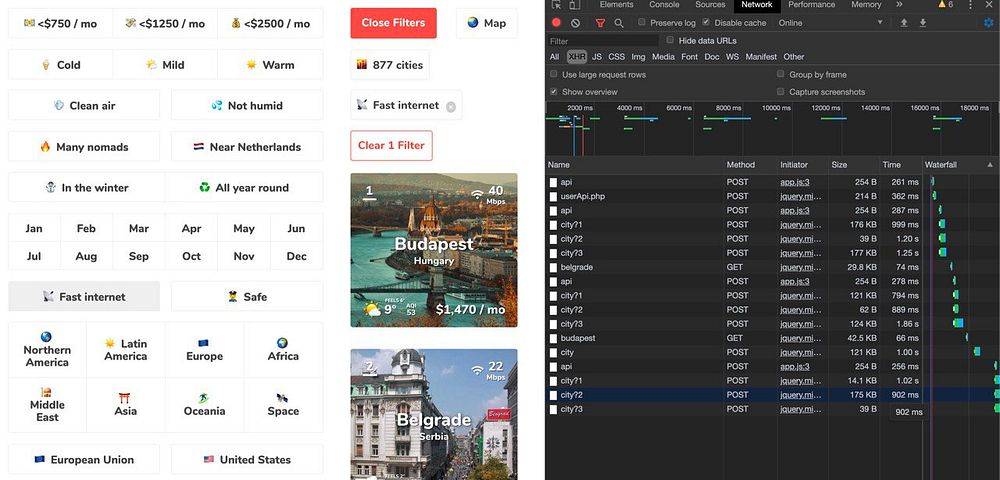Click the red Close Filters button
The height and width of the screenshot is (480, 1000).
tap(393, 23)
